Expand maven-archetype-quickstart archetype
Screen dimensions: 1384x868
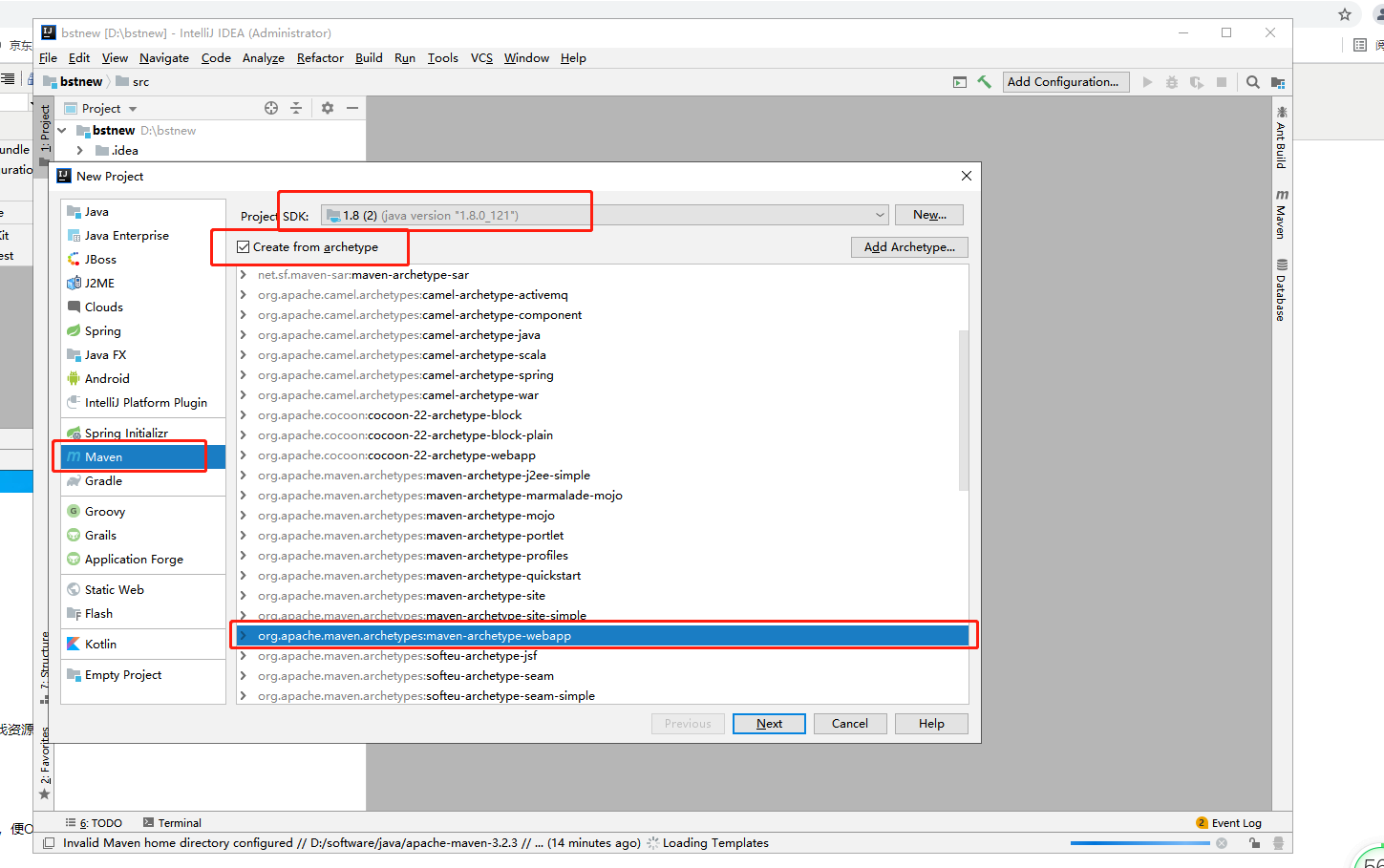[x=244, y=576]
